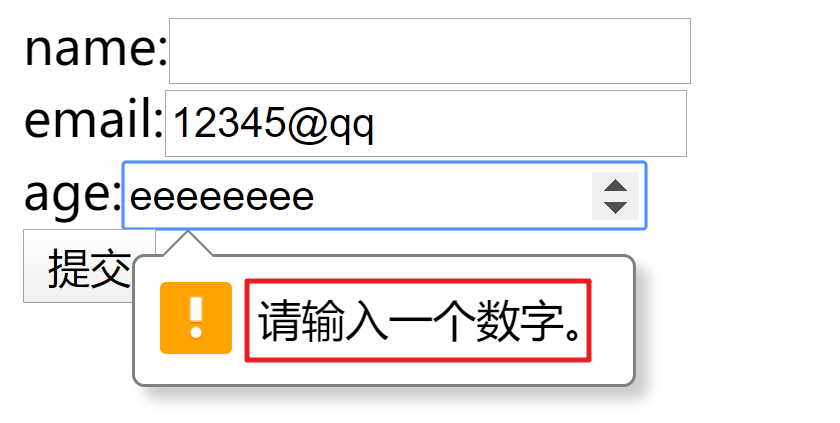Click the eeeeeeeee text in age field

(222, 198)
